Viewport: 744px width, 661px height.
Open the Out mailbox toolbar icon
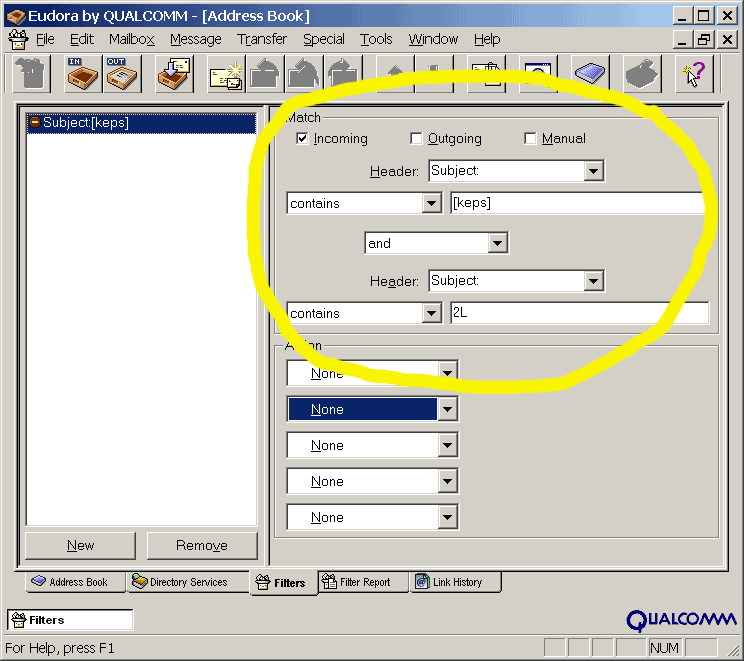pyautogui.click(x=122, y=74)
